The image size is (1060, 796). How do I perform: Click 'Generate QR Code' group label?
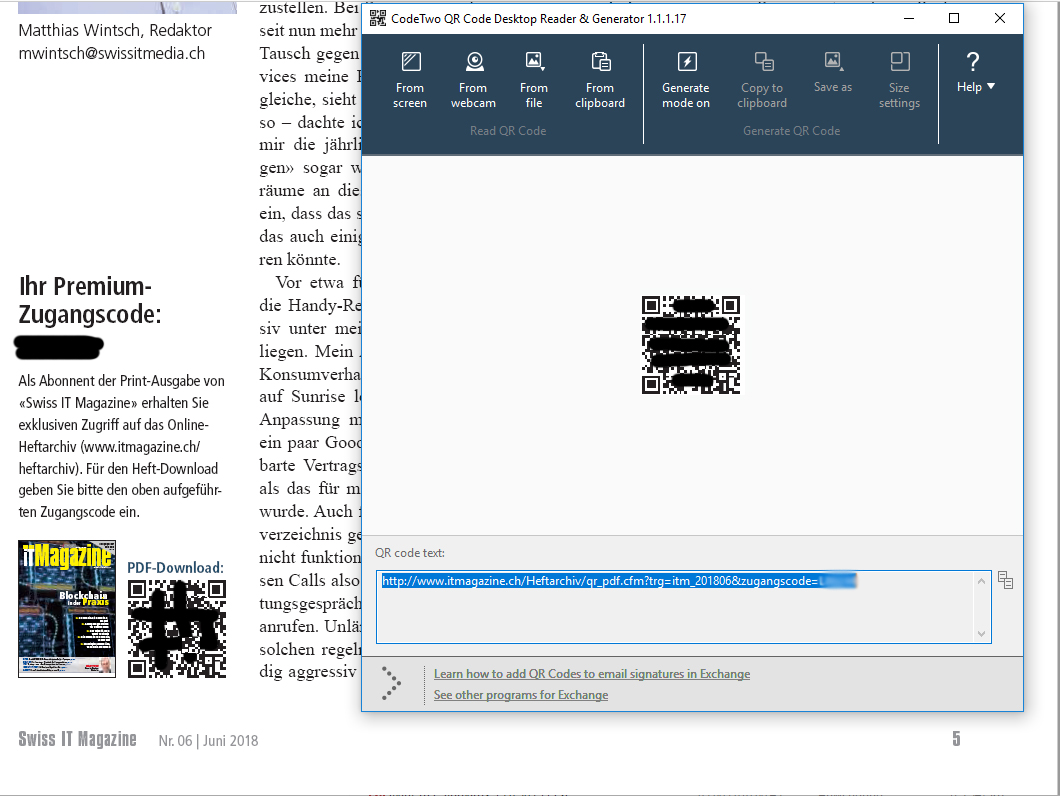[x=792, y=131]
